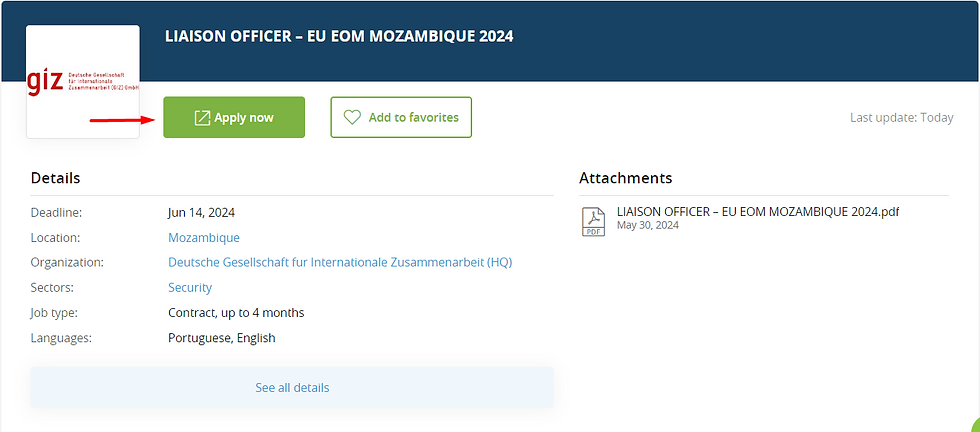Image resolution: width=980 pixels, height=432 pixels.
Task: Open the Deutsche Gesellschaft organization link
Action: pos(340,262)
